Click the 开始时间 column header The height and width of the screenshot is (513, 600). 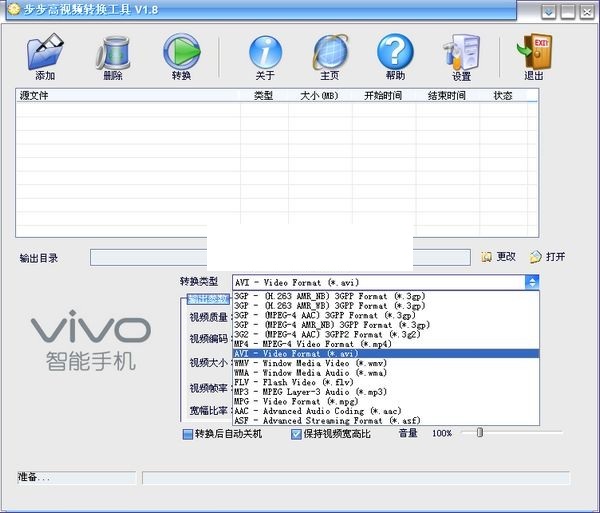click(x=384, y=95)
